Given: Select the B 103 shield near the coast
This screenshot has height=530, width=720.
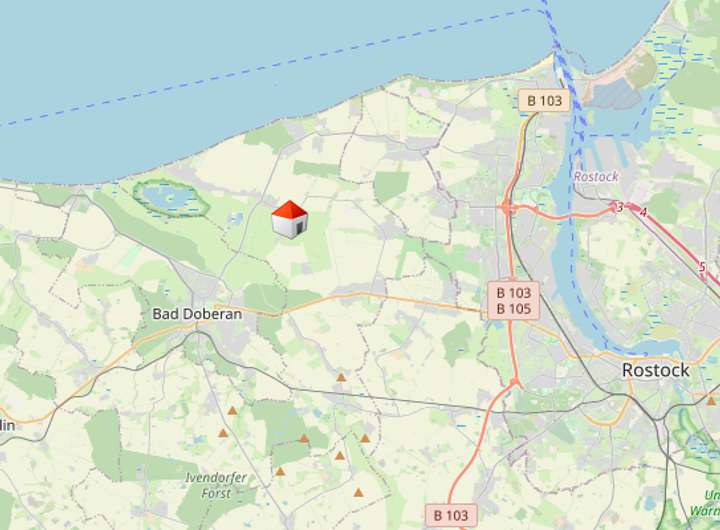Looking at the screenshot, I should (x=544, y=101).
